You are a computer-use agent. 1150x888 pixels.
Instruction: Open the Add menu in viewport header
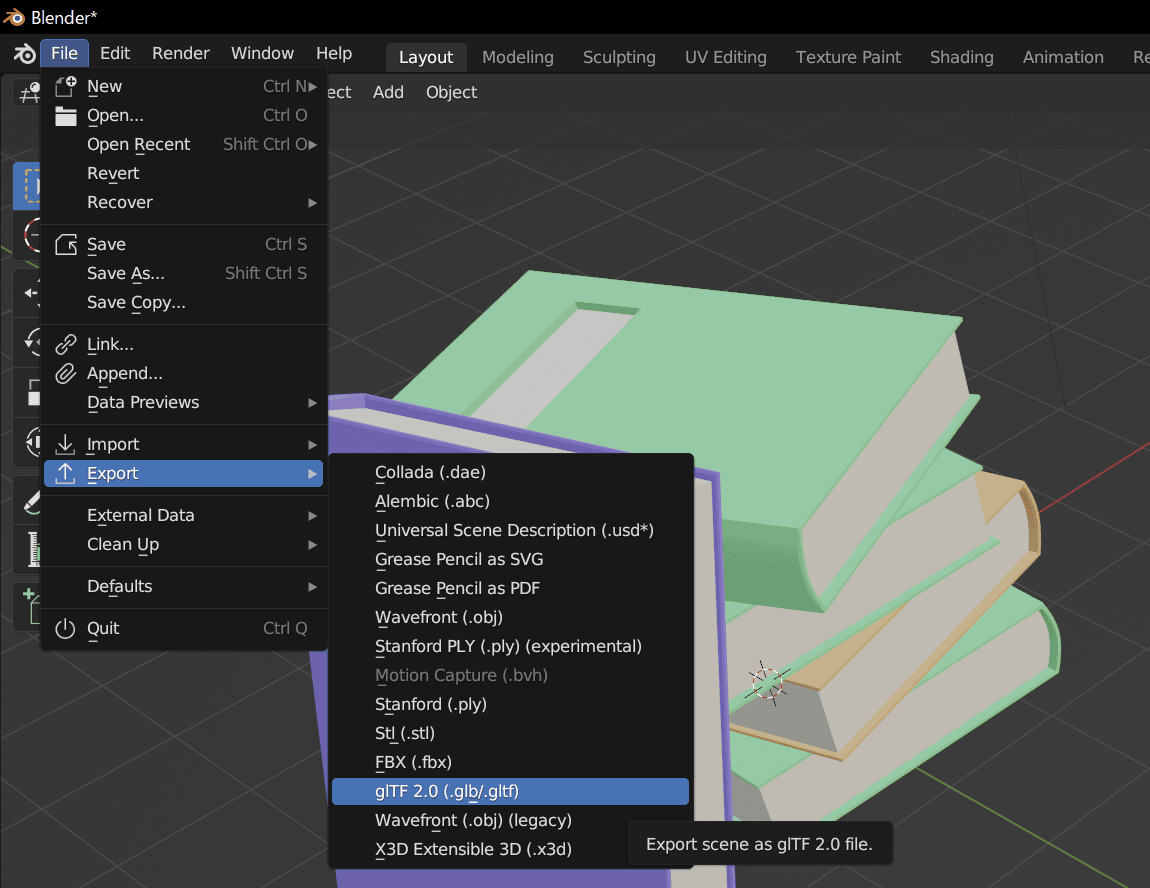tap(388, 92)
